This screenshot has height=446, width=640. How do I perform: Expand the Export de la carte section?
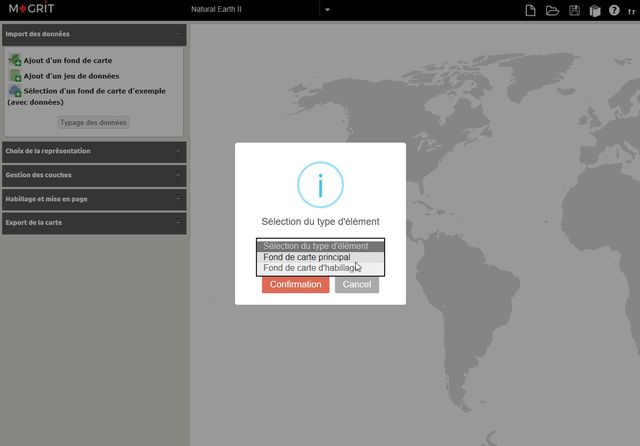tap(177, 223)
